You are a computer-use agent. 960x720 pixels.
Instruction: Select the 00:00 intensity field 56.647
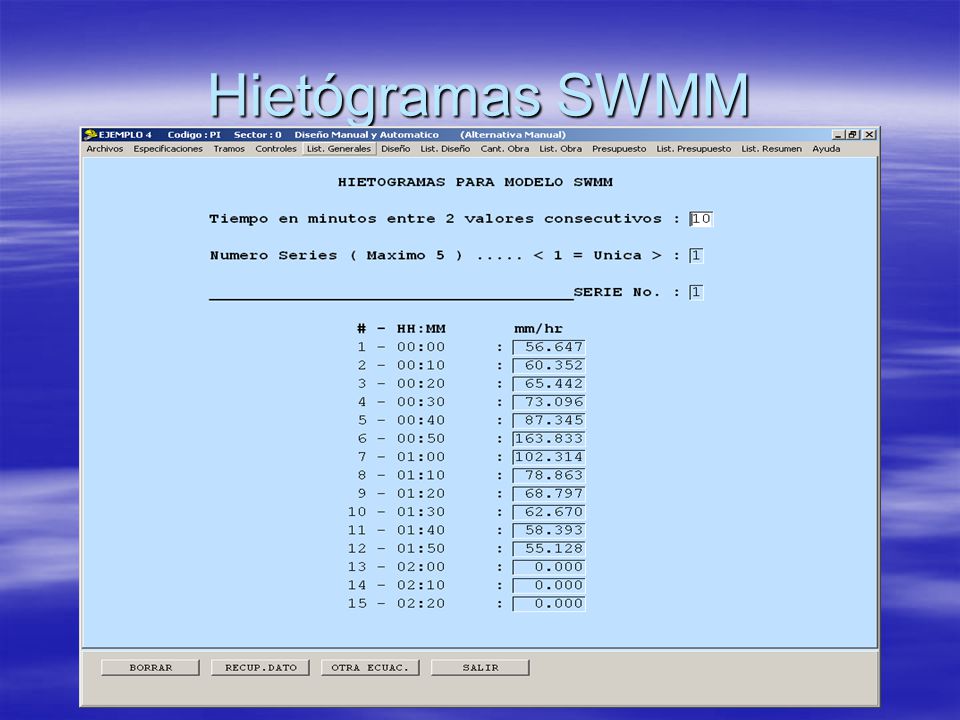pyautogui.click(x=549, y=347)
